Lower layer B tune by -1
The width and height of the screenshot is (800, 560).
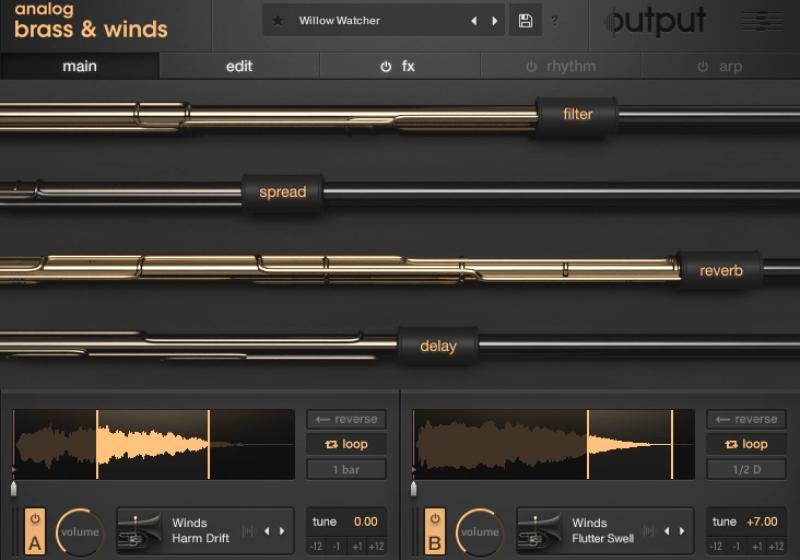pyautogui.click(x=736, y=546)
